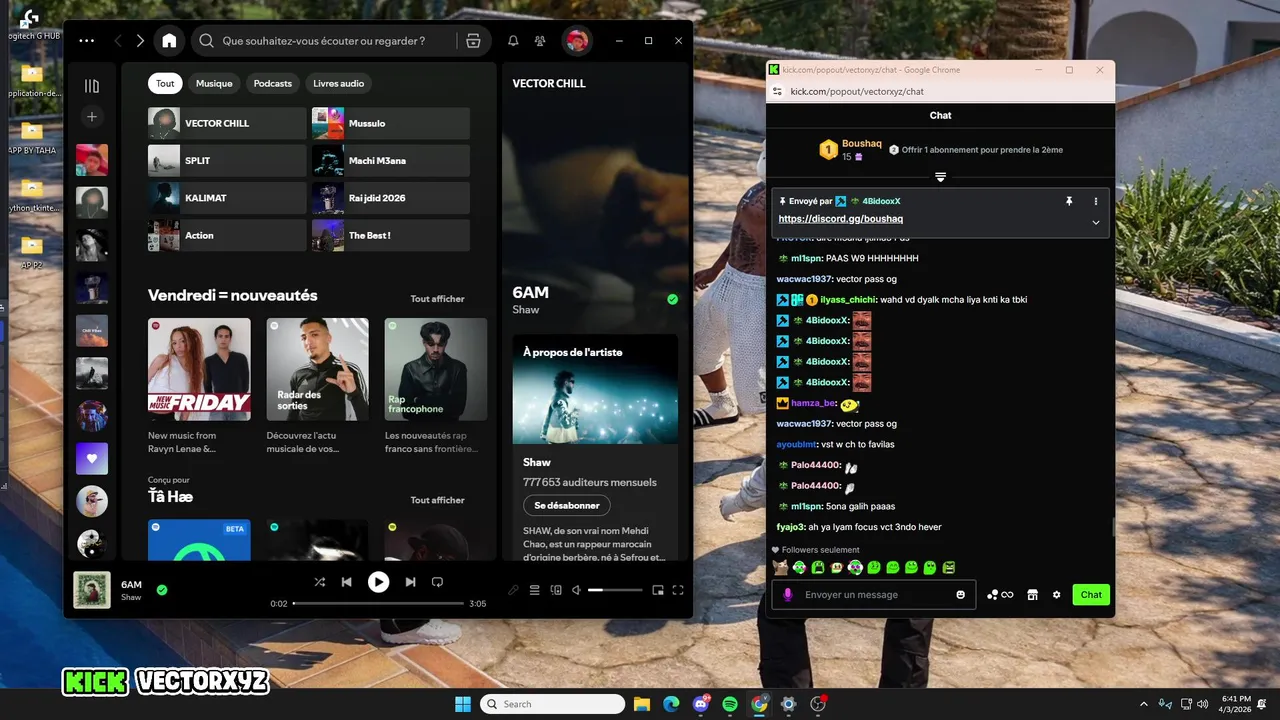Toggle repeat in Spotify player
Screen dimensions: 1280x720
coord(437,582)
